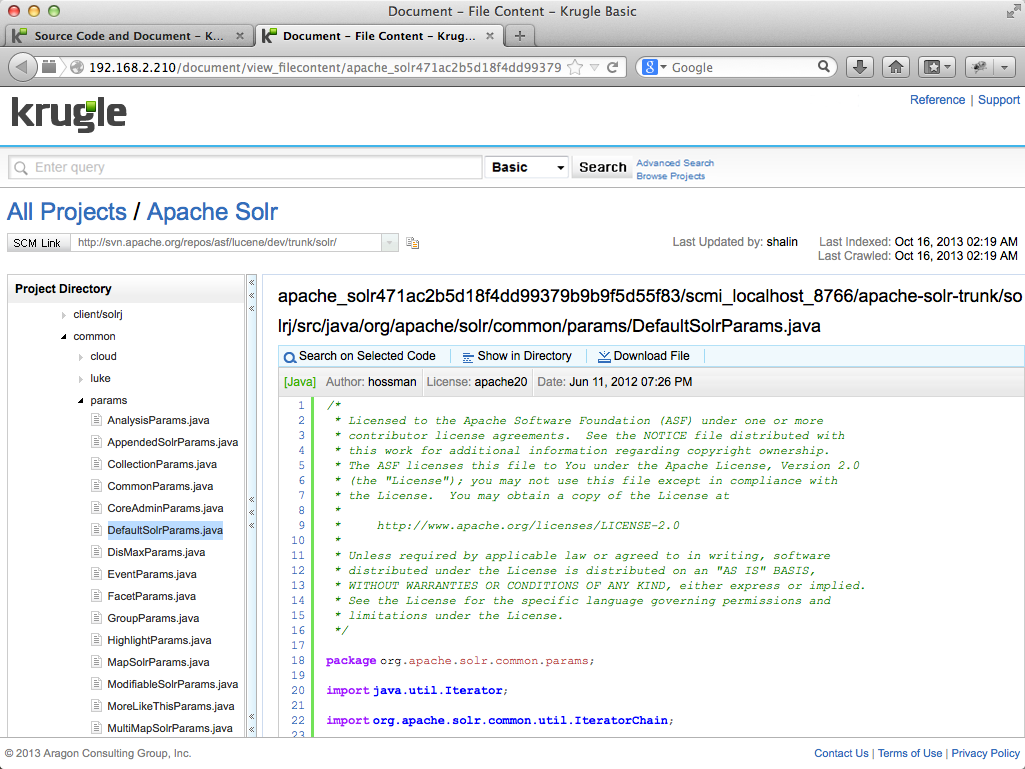Open the Reference link
Image resolution: width=1025 pixels, height=769 pixels.
point(937,99)
